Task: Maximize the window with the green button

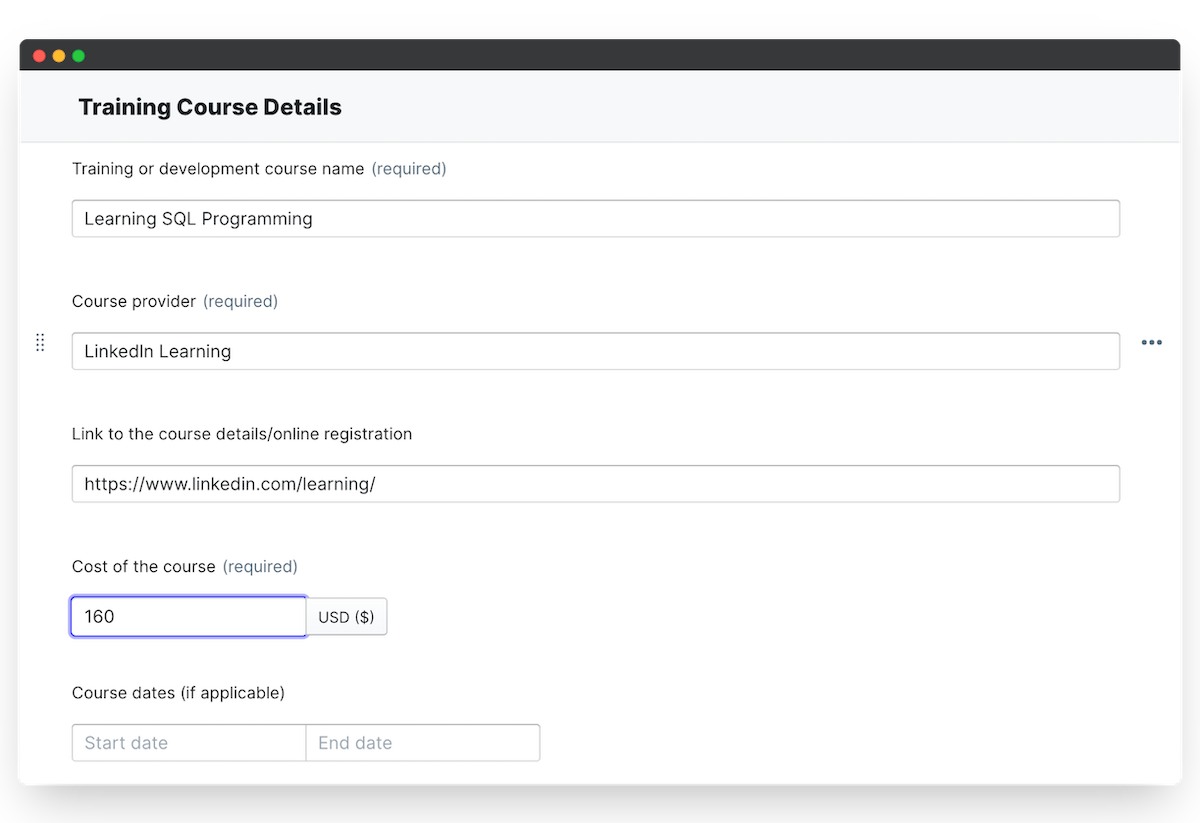Action: click(x=79, y=56)
